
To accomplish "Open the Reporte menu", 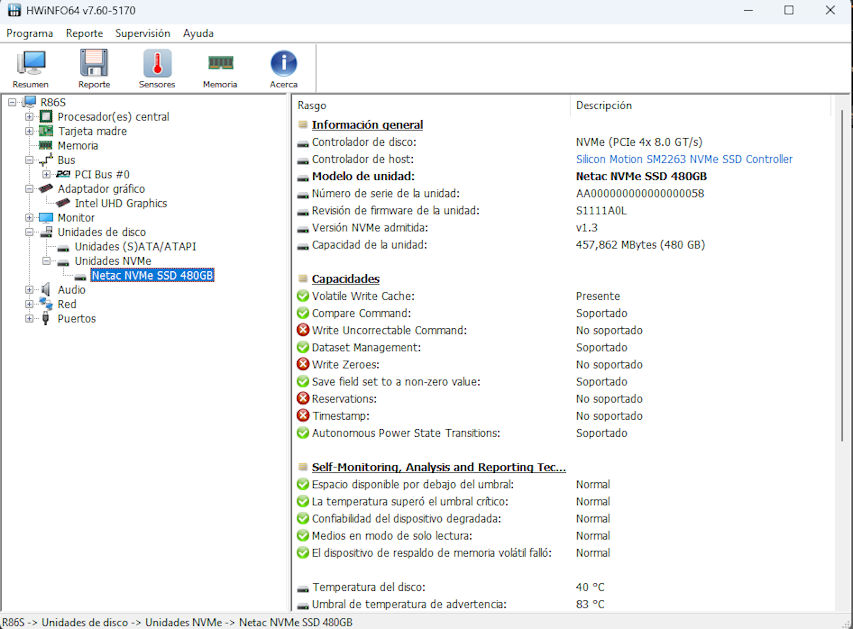I will 84,33.
